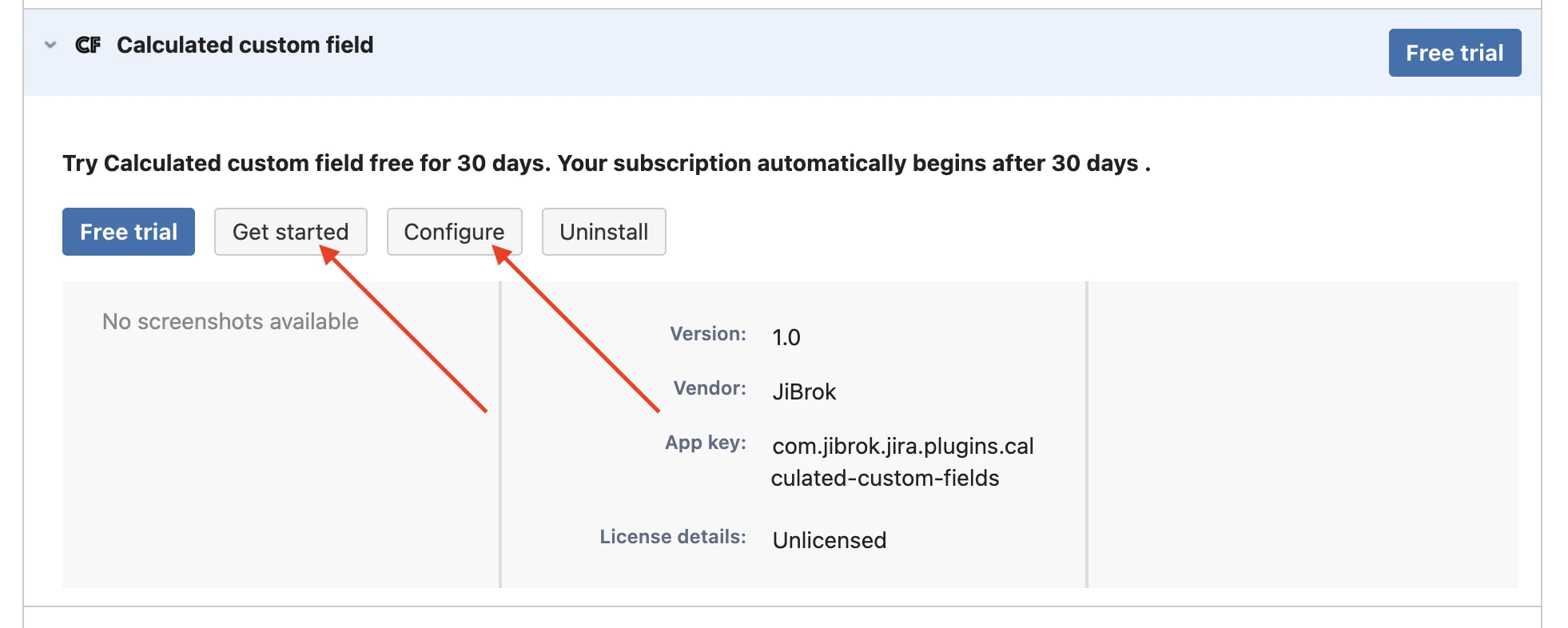Uninstall the Calculated custom field app
The width and height of the screenshot is (1568, 628).
tap(604, 232)
